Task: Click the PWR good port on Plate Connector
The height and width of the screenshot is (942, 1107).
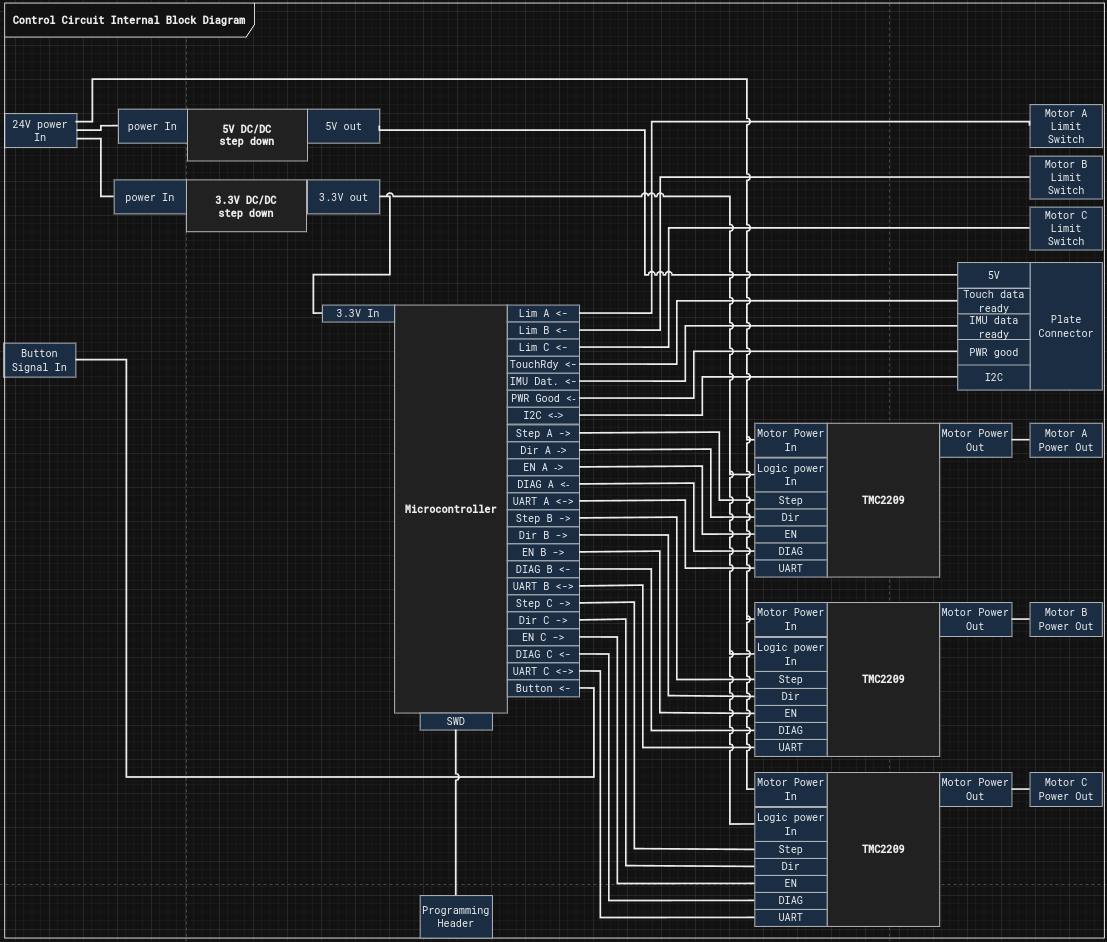Action: [993, 352]
